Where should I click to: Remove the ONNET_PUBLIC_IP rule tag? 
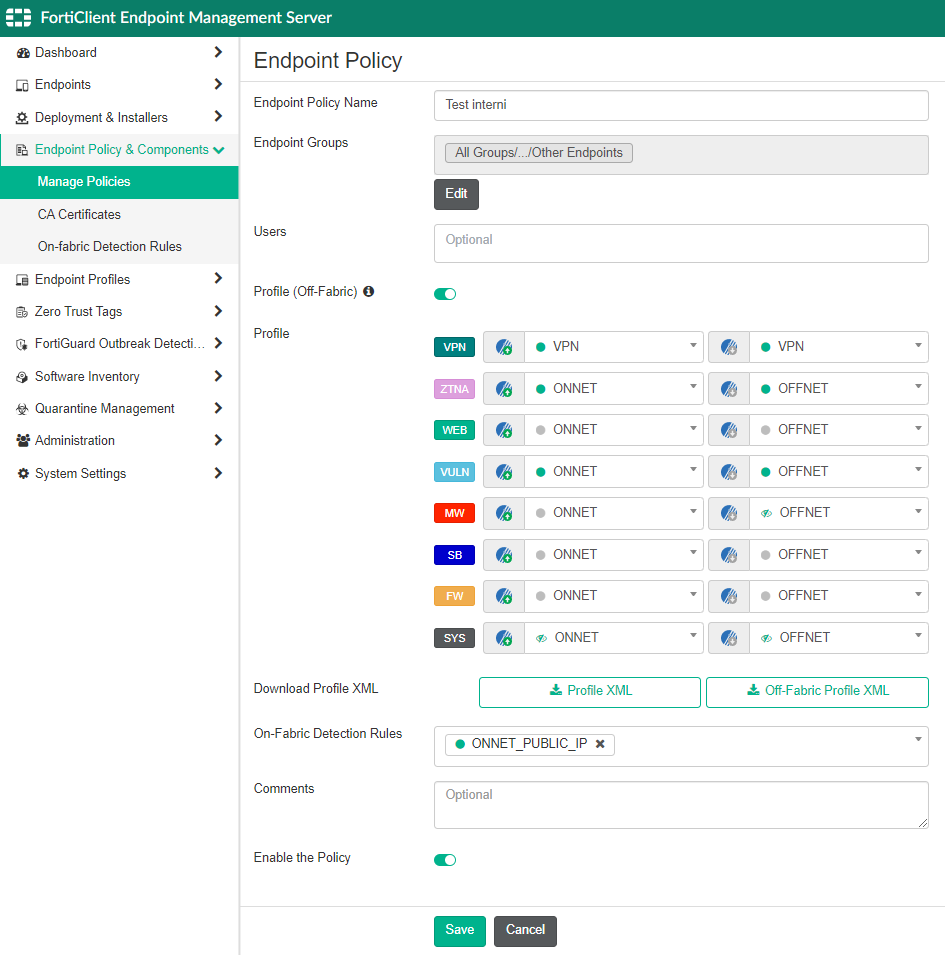pos(600,744)
